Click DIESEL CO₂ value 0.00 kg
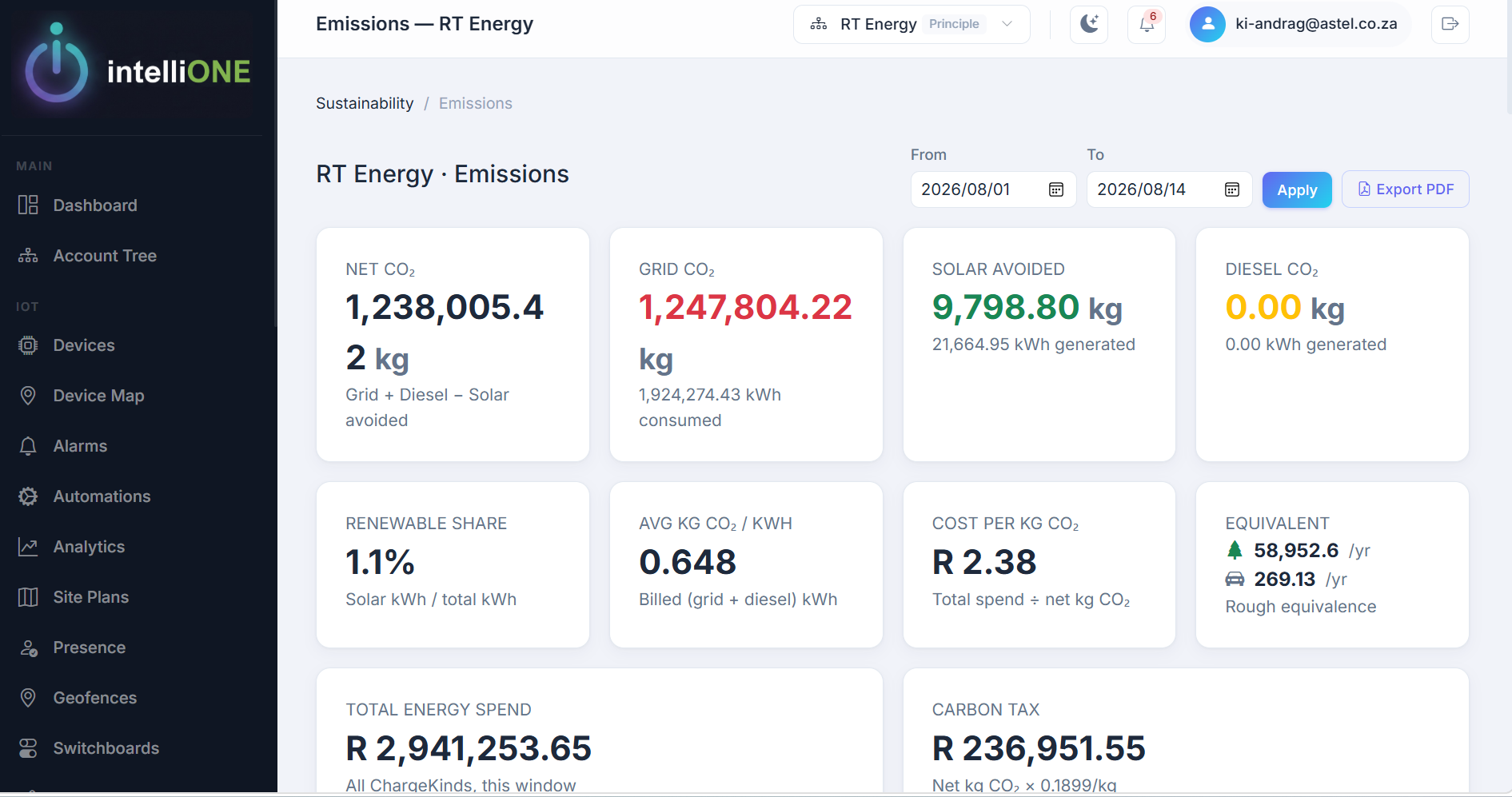Screen dimensions: 1512x797 1285,307
